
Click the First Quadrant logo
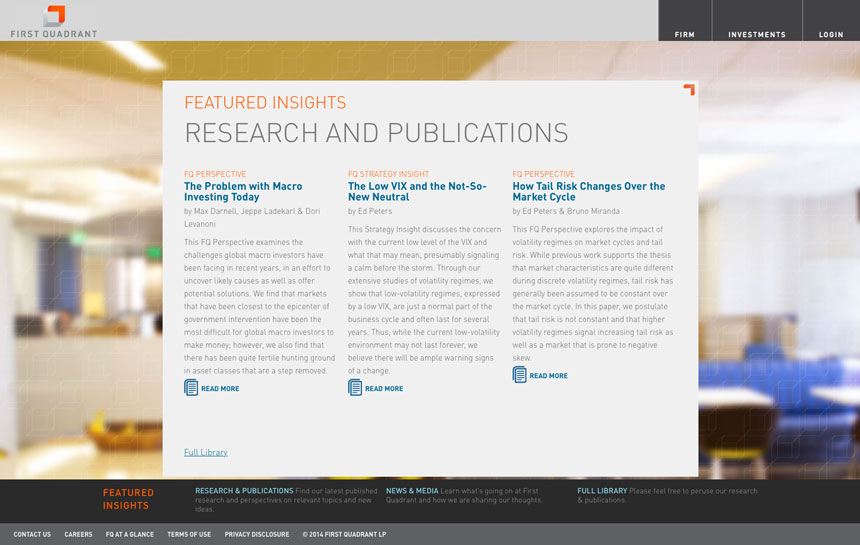point(54,22)
